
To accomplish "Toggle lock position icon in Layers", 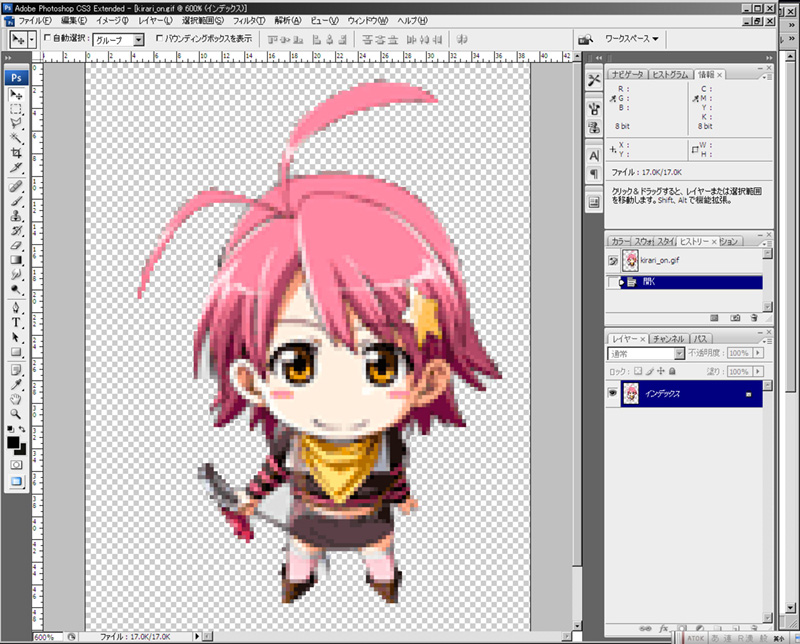I will [661, 371].
